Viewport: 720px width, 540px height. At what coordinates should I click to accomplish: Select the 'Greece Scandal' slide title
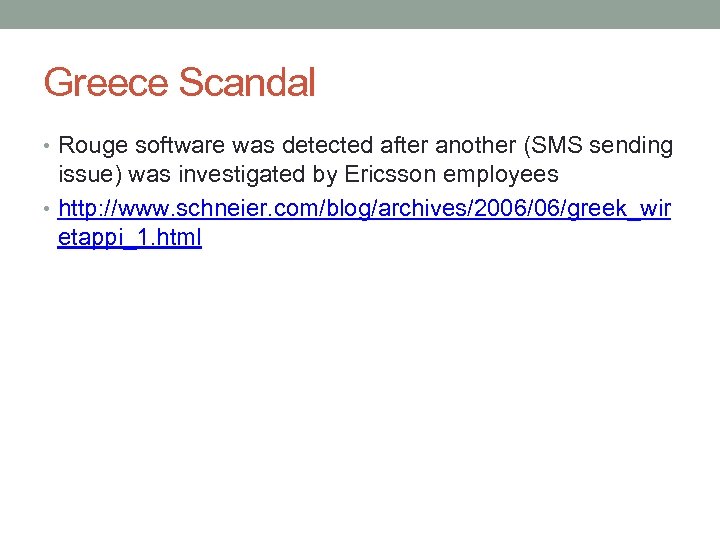pos(179,83)
